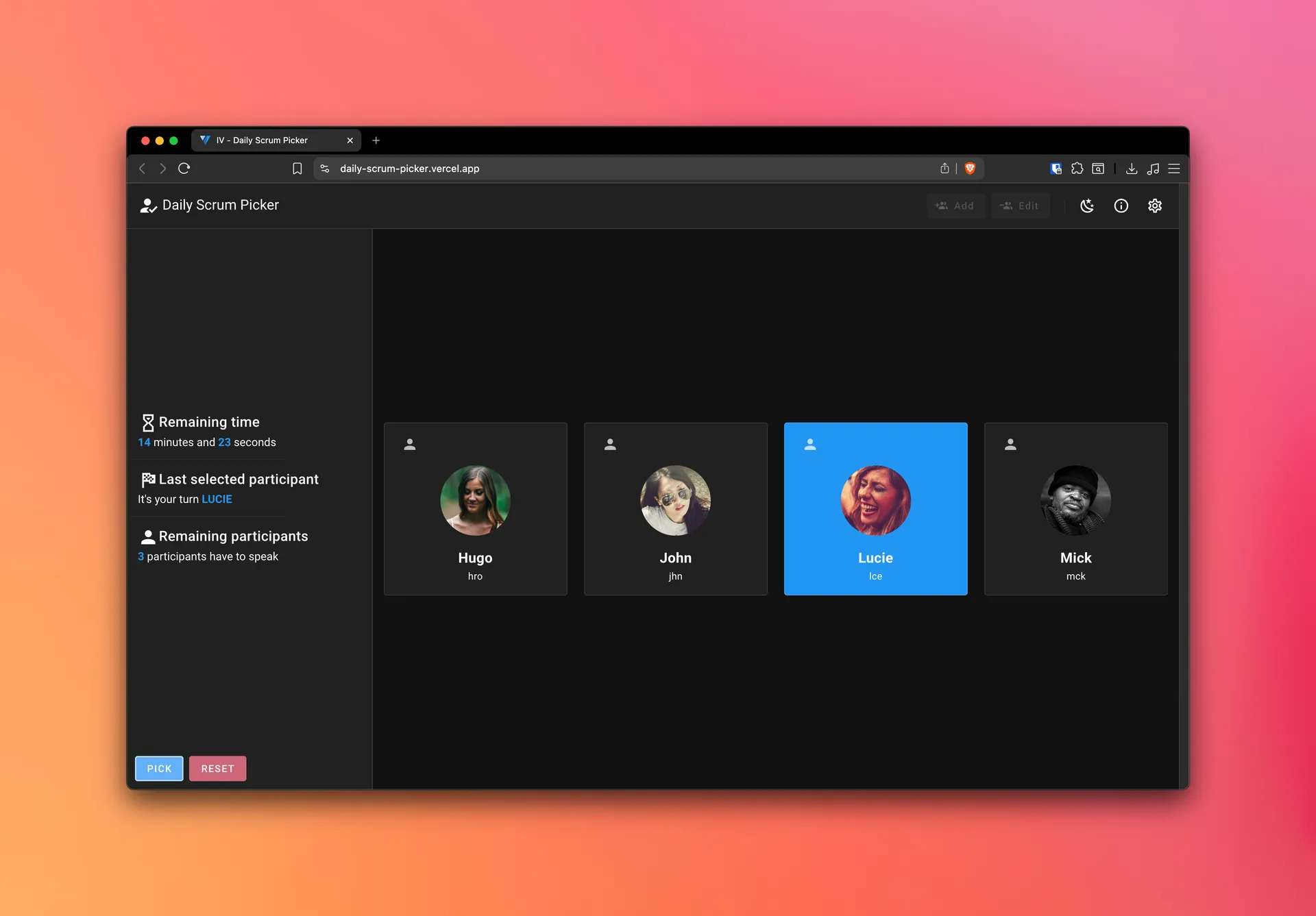Click the Edit participants button
This screenshot has height=916, width=1316.
click(x=1020, y=206)
